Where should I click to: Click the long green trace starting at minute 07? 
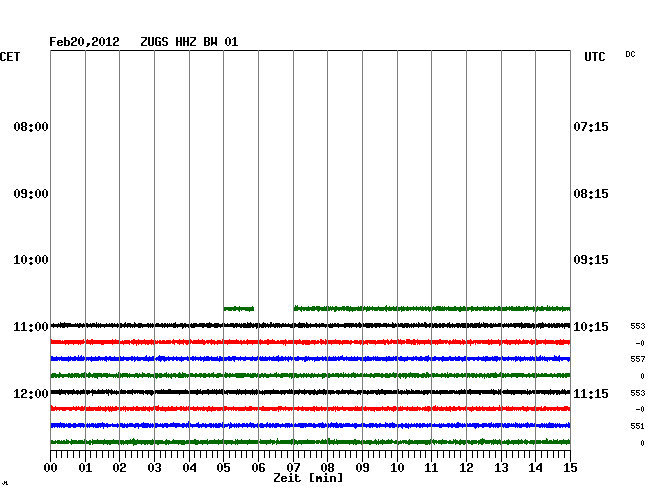point(432,308)
